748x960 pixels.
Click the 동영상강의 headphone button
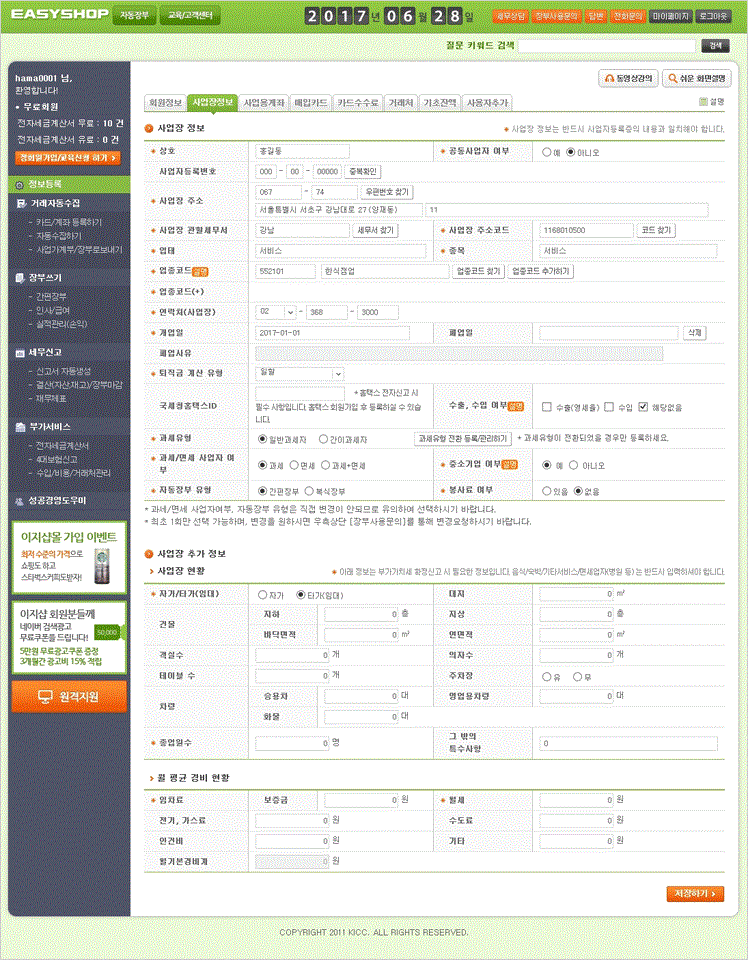pos(628,78)
